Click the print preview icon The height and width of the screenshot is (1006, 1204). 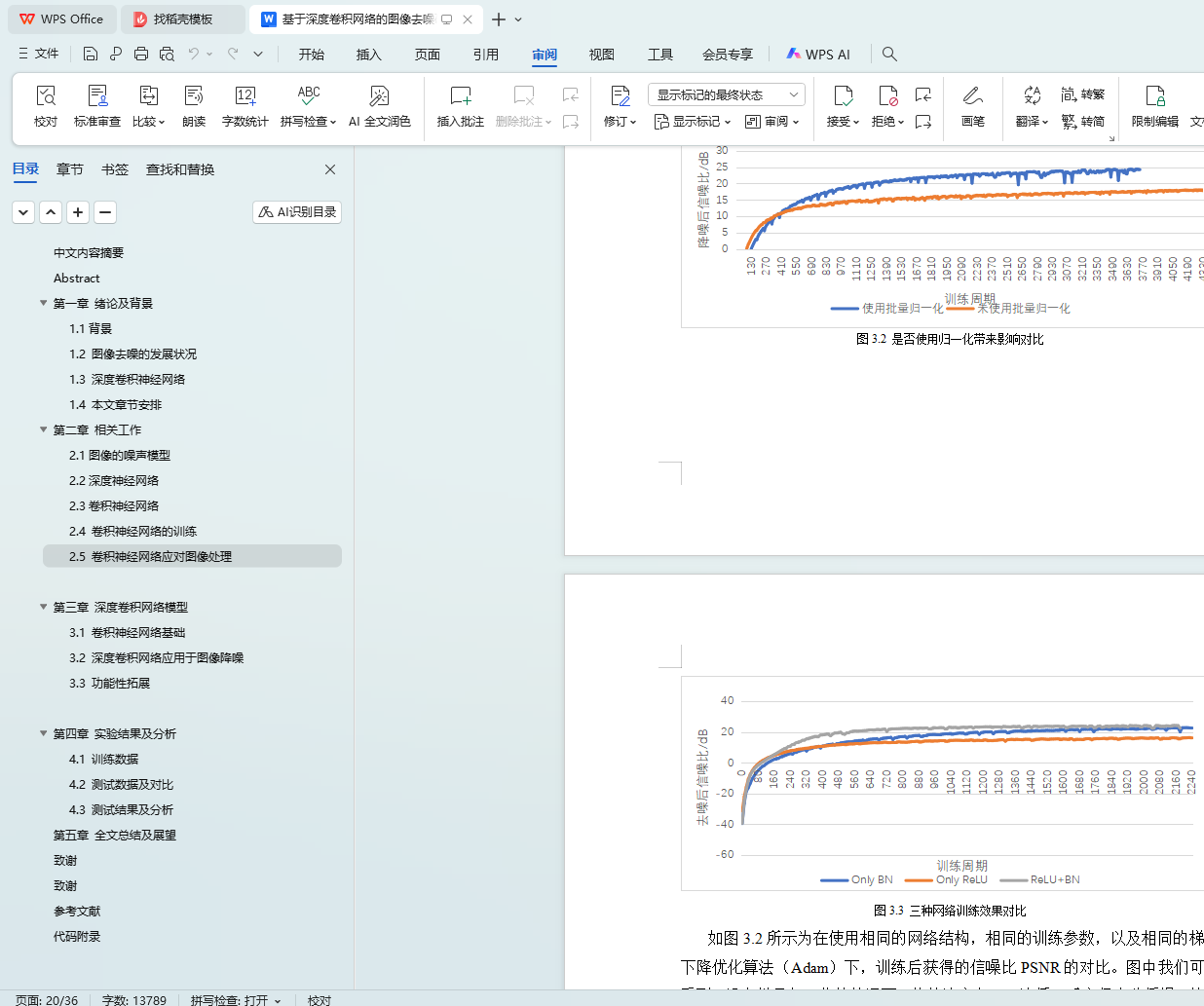(167, 54)
